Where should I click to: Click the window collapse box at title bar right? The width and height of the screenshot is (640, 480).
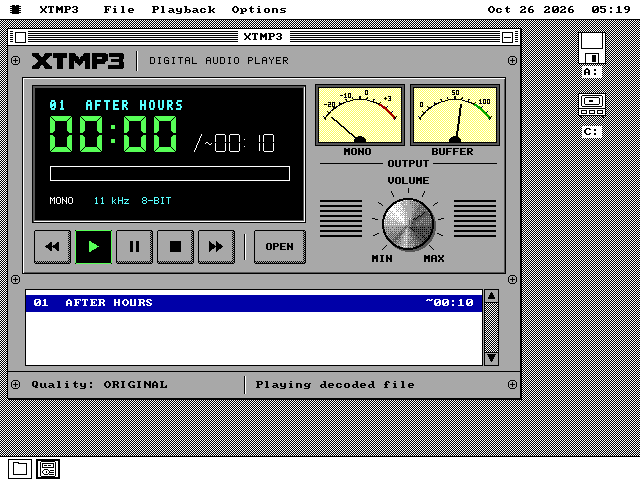(507, 37)
